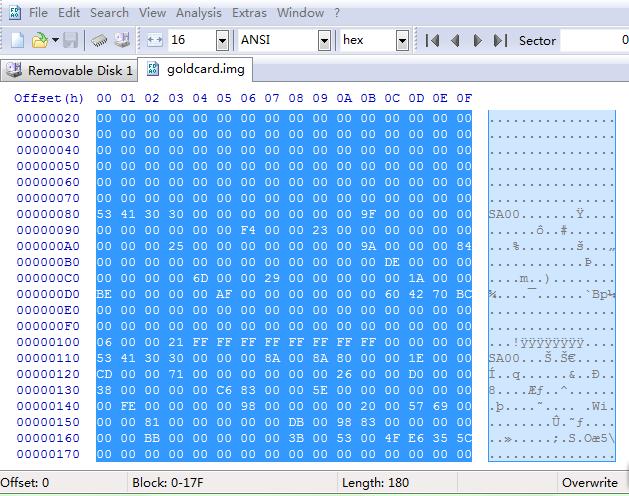
Task: Click hex byte CD in row 00000120
Action: click(x=104, y=374)
